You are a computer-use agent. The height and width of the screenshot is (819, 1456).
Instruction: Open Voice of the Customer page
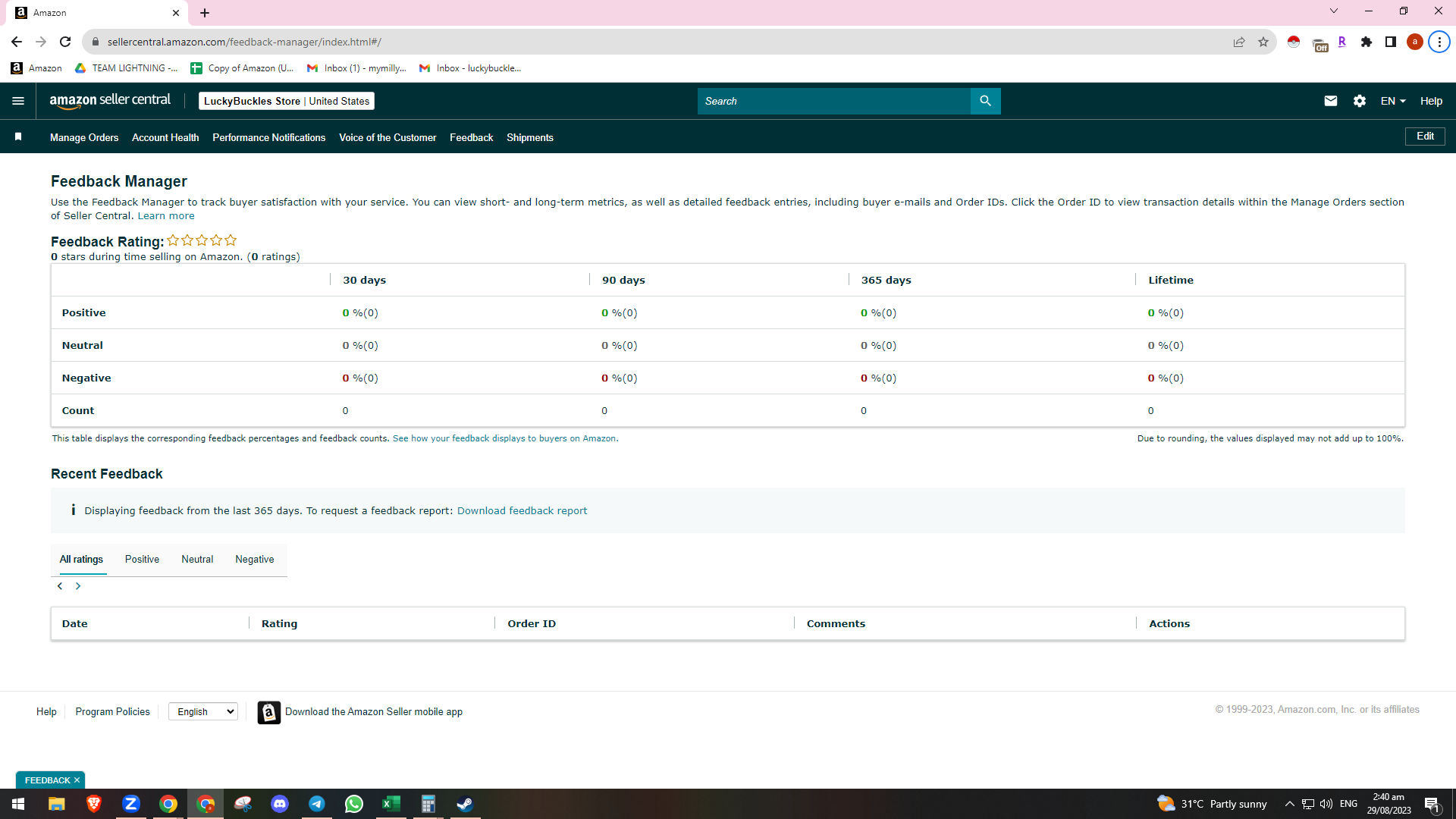388,137
